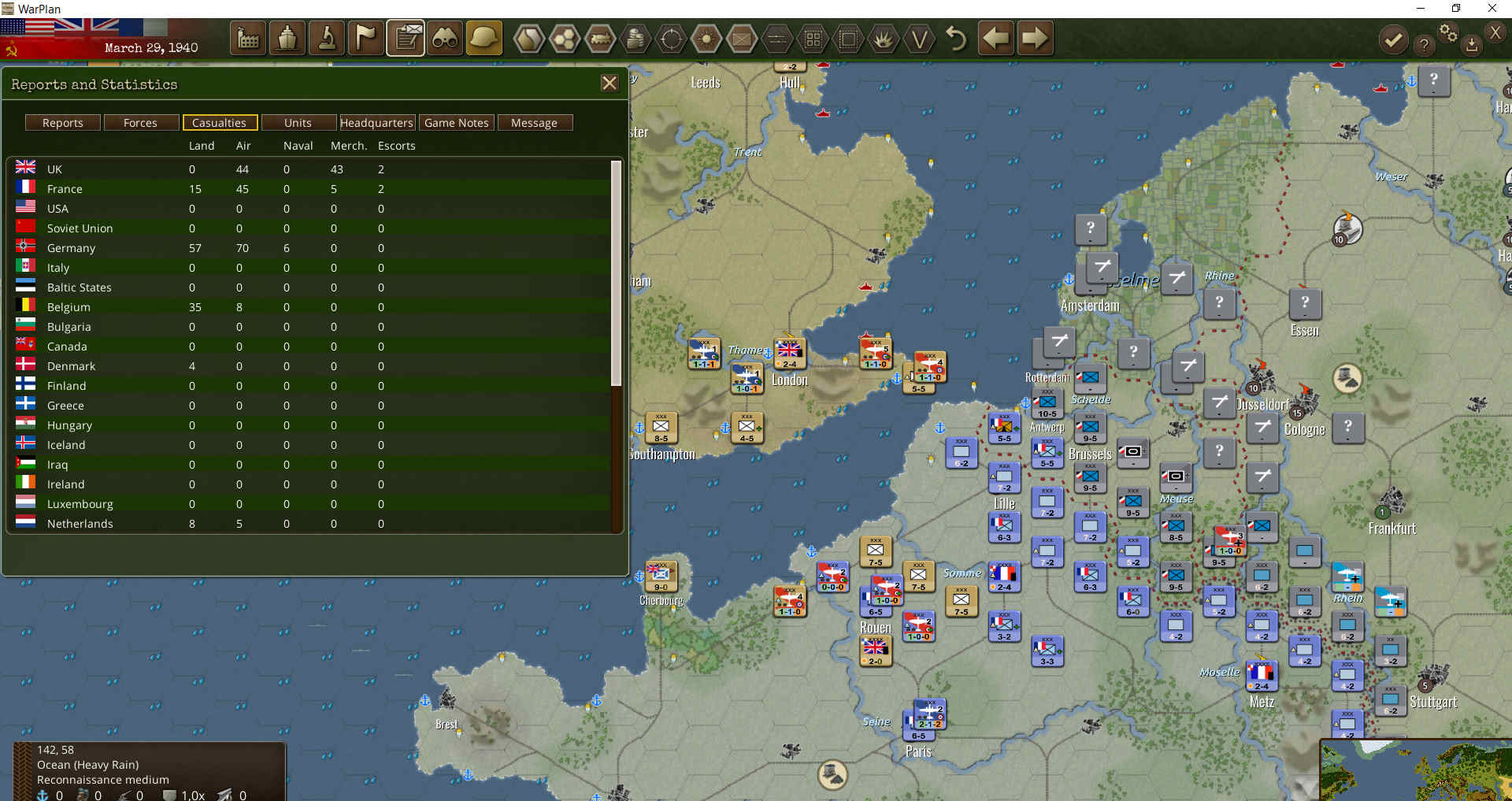Toggle the country borders hex overlay

529,39
